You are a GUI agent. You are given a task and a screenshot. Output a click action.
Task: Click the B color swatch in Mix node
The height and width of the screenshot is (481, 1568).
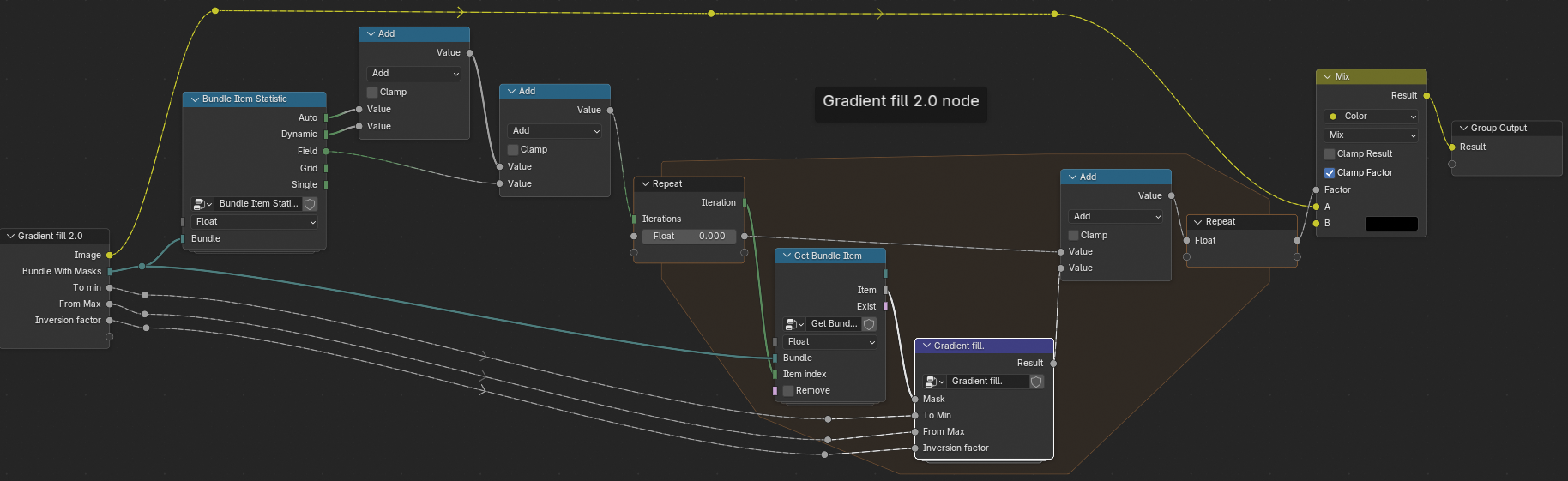tap(1391, 224)
